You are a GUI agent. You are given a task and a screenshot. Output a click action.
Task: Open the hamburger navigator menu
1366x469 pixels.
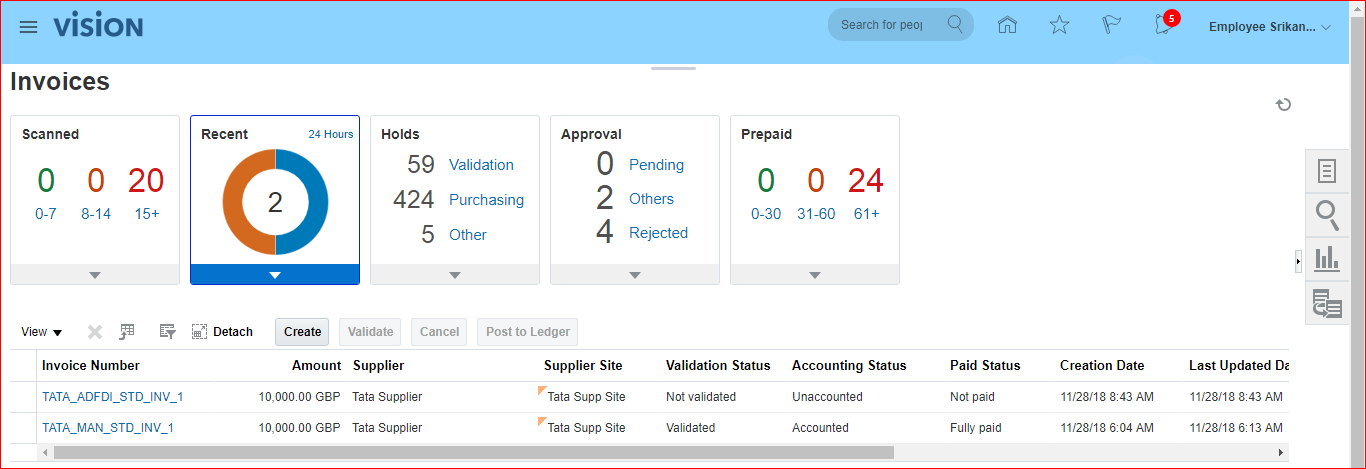[x=28, y=27]
